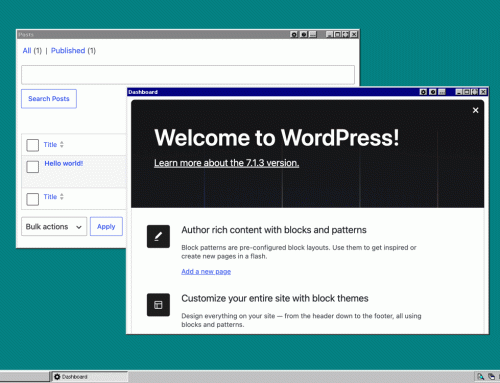Click the four-arrow fullscreen icon in Posts title bar
500x383 pixels.
pyautogui.click(x=346, y=34)
